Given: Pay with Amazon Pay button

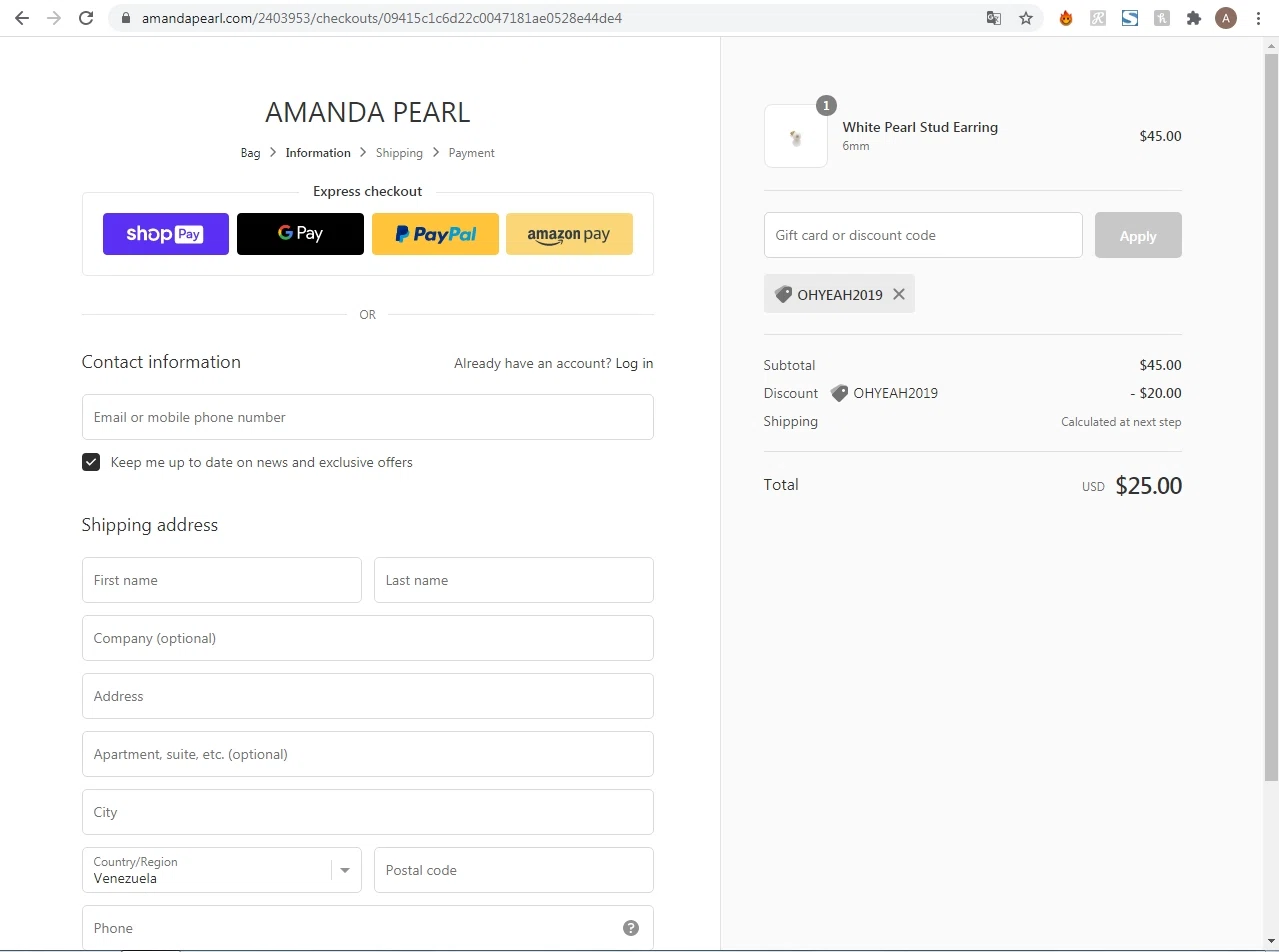Looking at the screenshot, I should click(569, 234).
